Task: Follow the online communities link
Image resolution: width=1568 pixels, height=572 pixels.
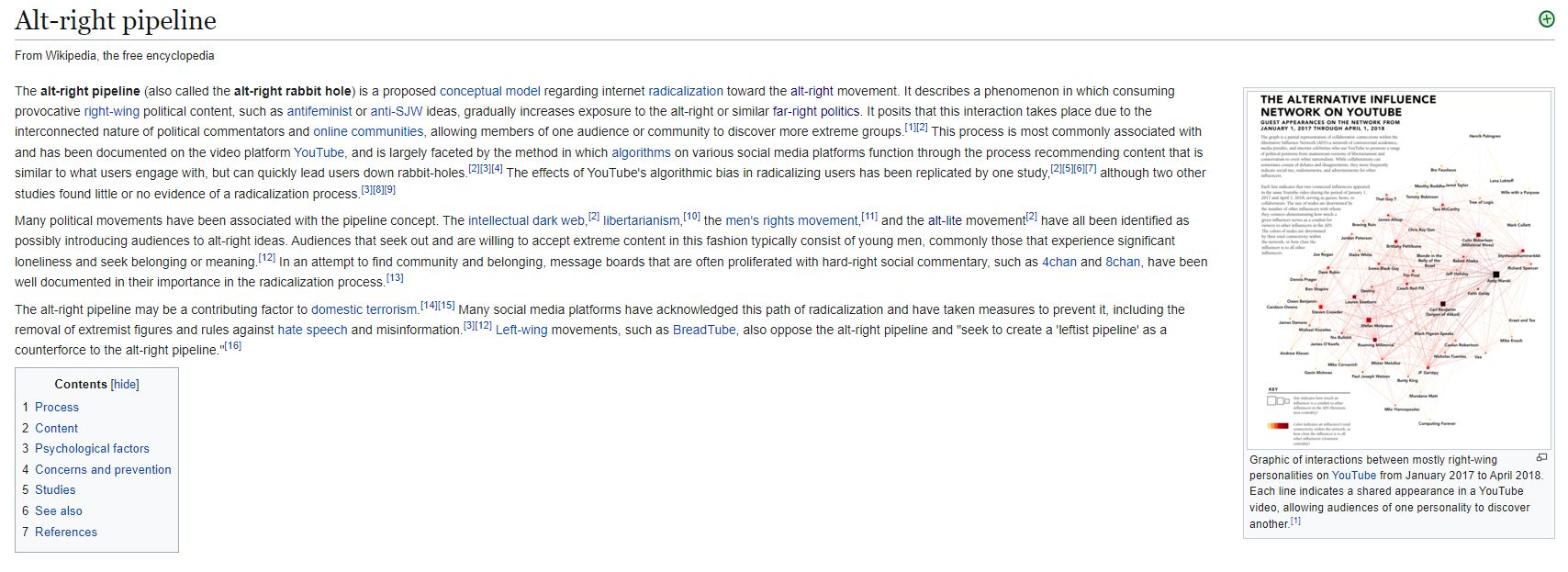Action: [x=368, y=132]
